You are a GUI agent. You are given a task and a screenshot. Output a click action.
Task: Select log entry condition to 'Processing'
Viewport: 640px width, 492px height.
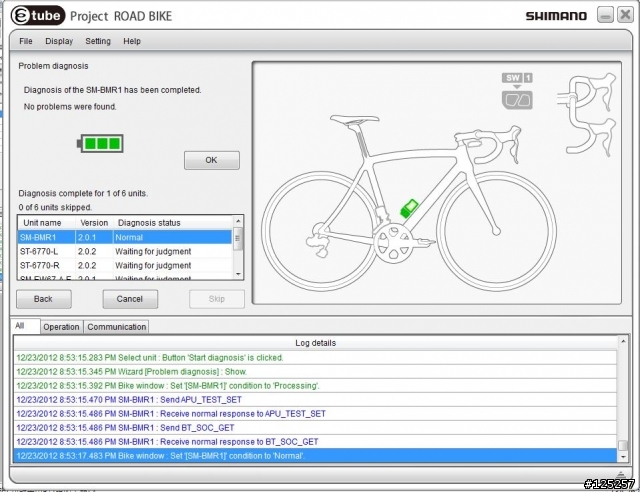316,385
